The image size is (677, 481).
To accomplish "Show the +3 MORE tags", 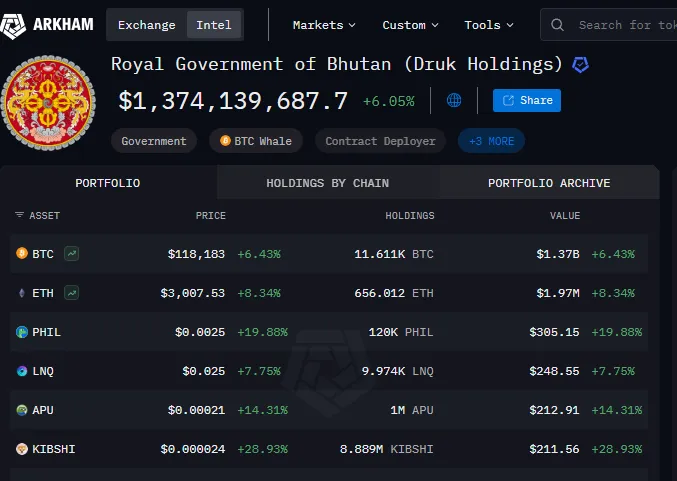I will [x=491, y=141].
